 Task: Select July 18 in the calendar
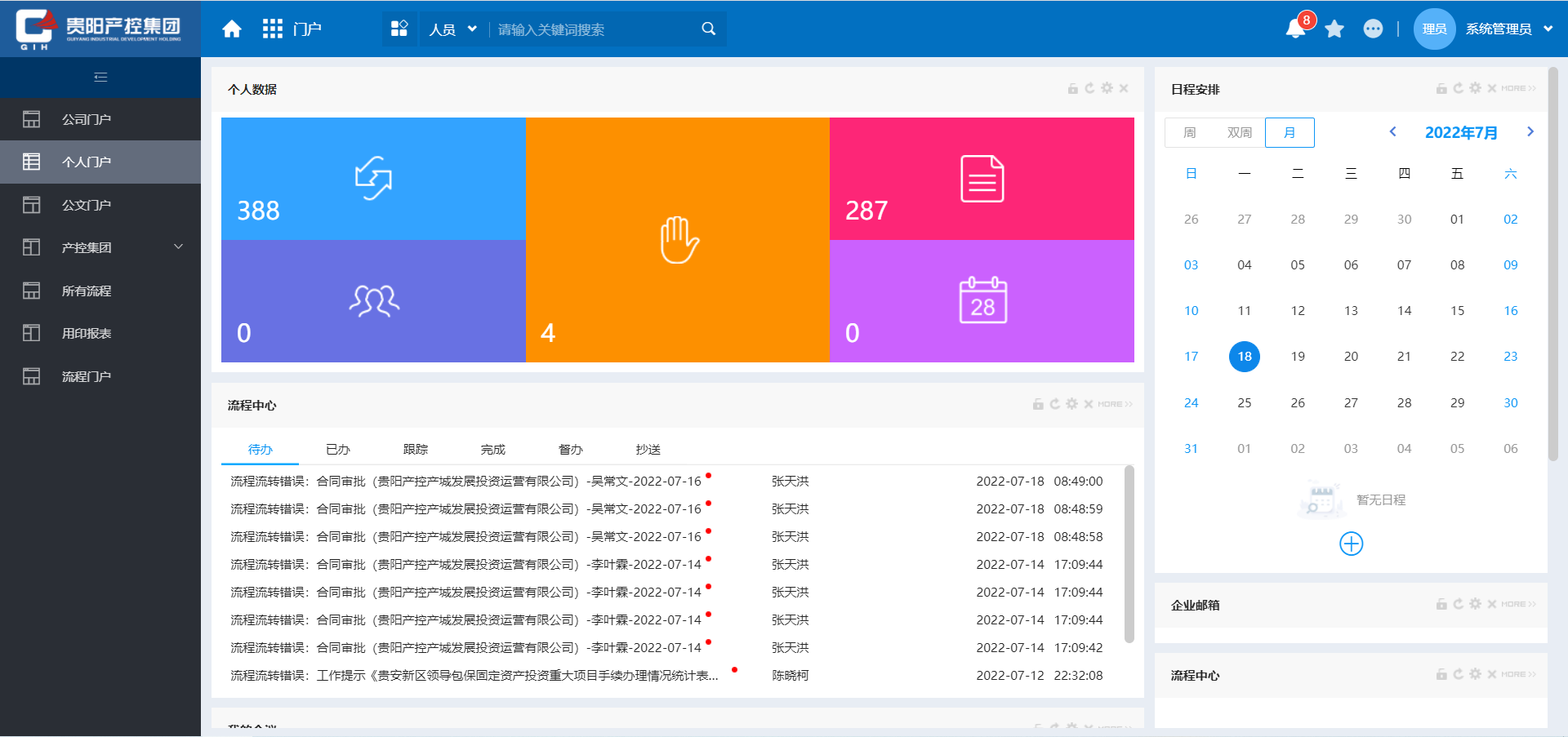1245,357
